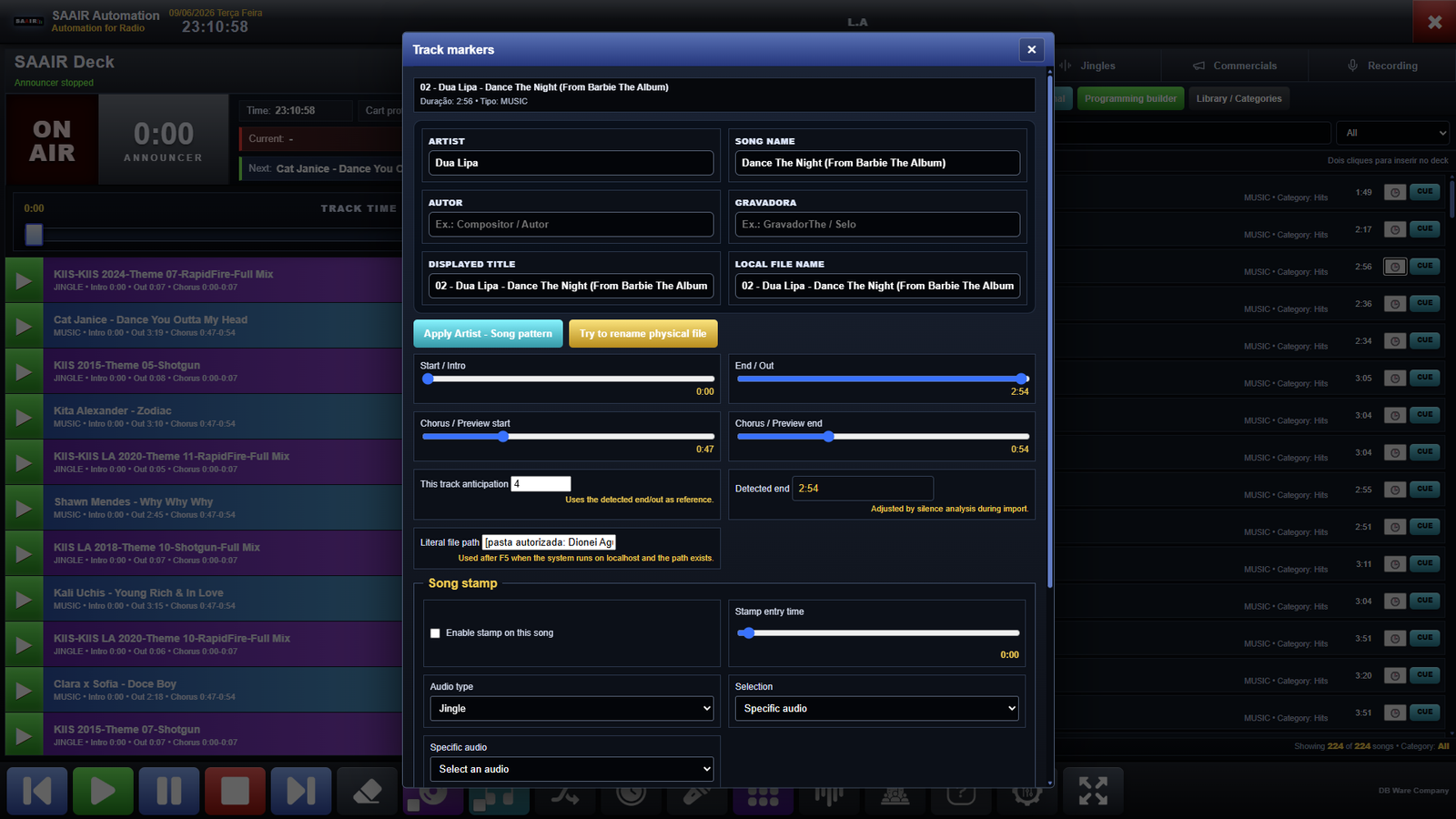Open the Recording tab

1382,66
